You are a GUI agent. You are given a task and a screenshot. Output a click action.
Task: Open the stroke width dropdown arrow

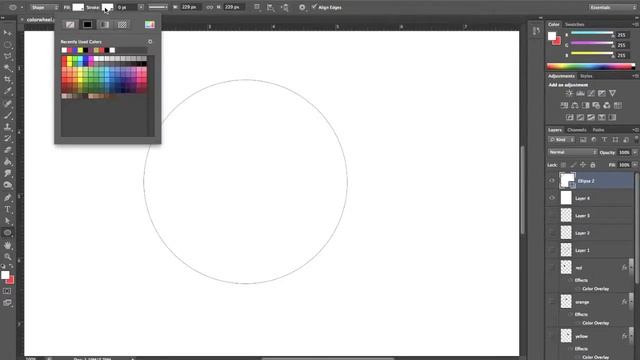141,7
